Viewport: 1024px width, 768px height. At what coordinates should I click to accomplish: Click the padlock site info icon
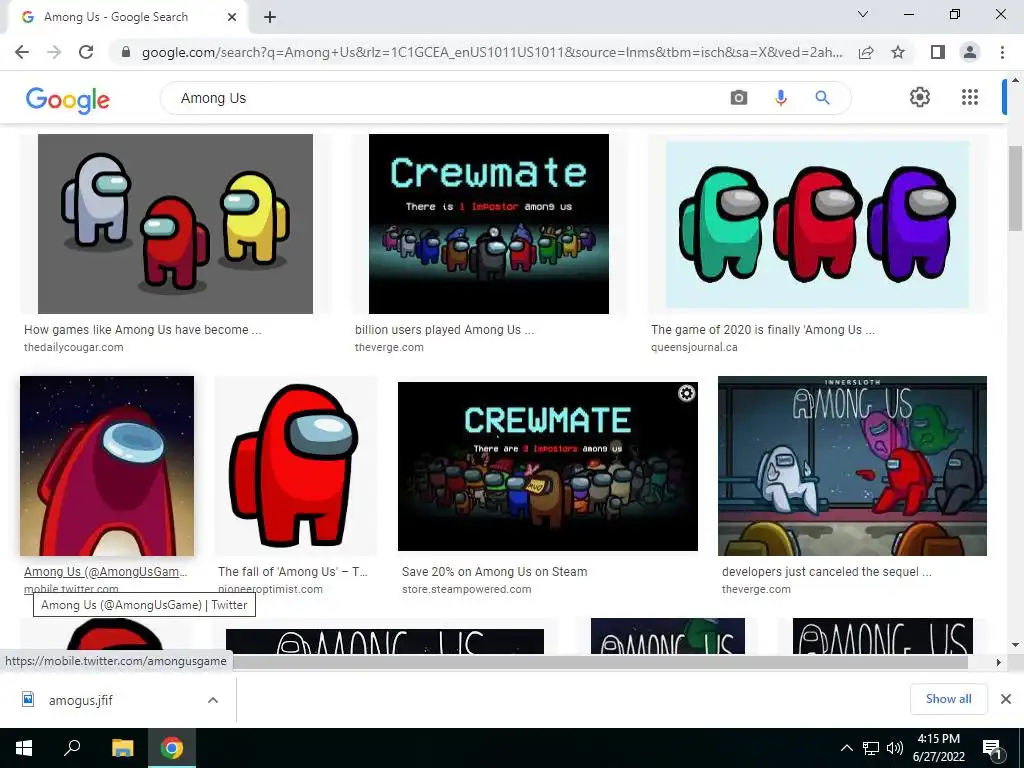126,52
